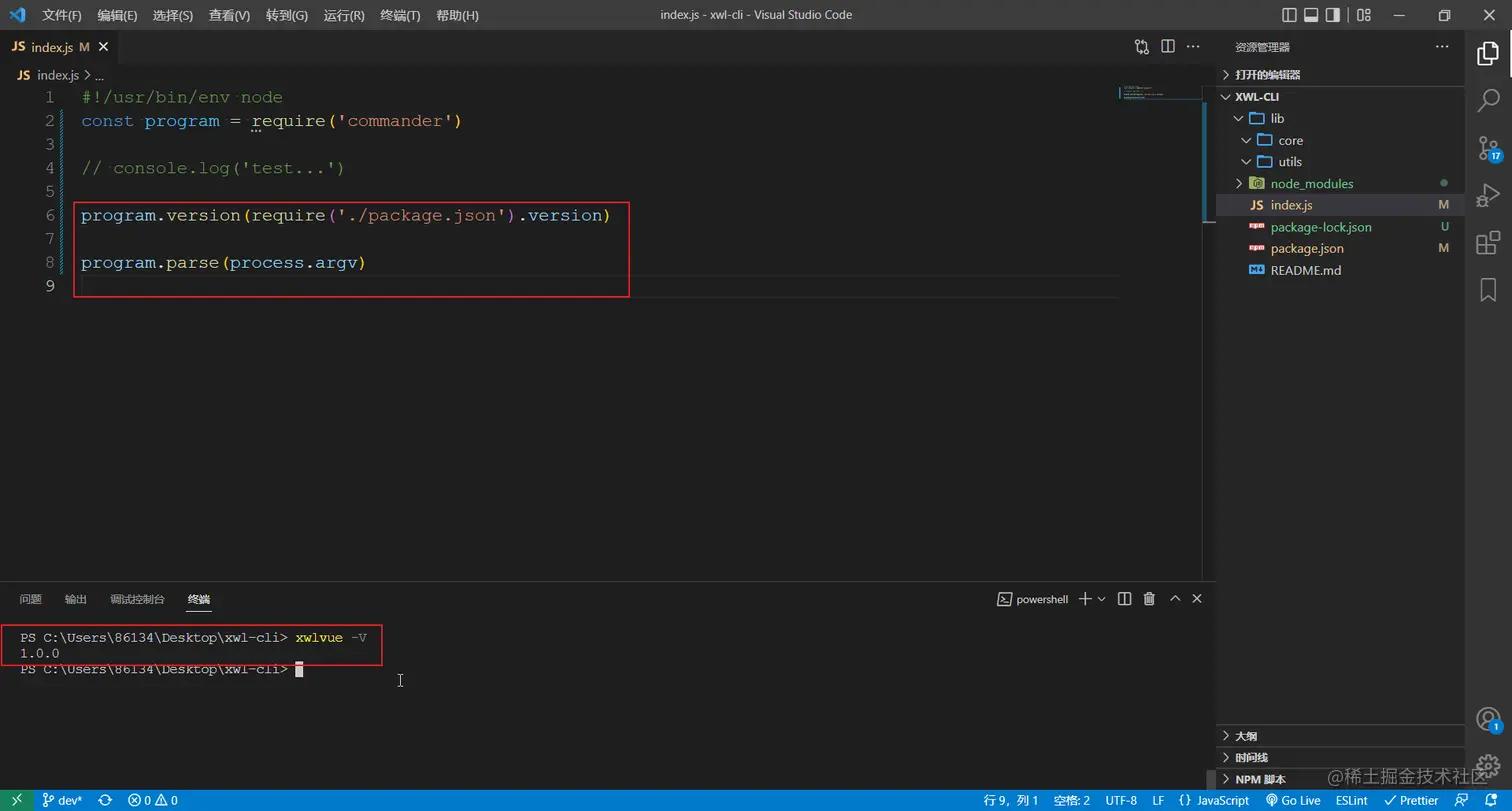Switch to the 输出 panel tab

76,599
